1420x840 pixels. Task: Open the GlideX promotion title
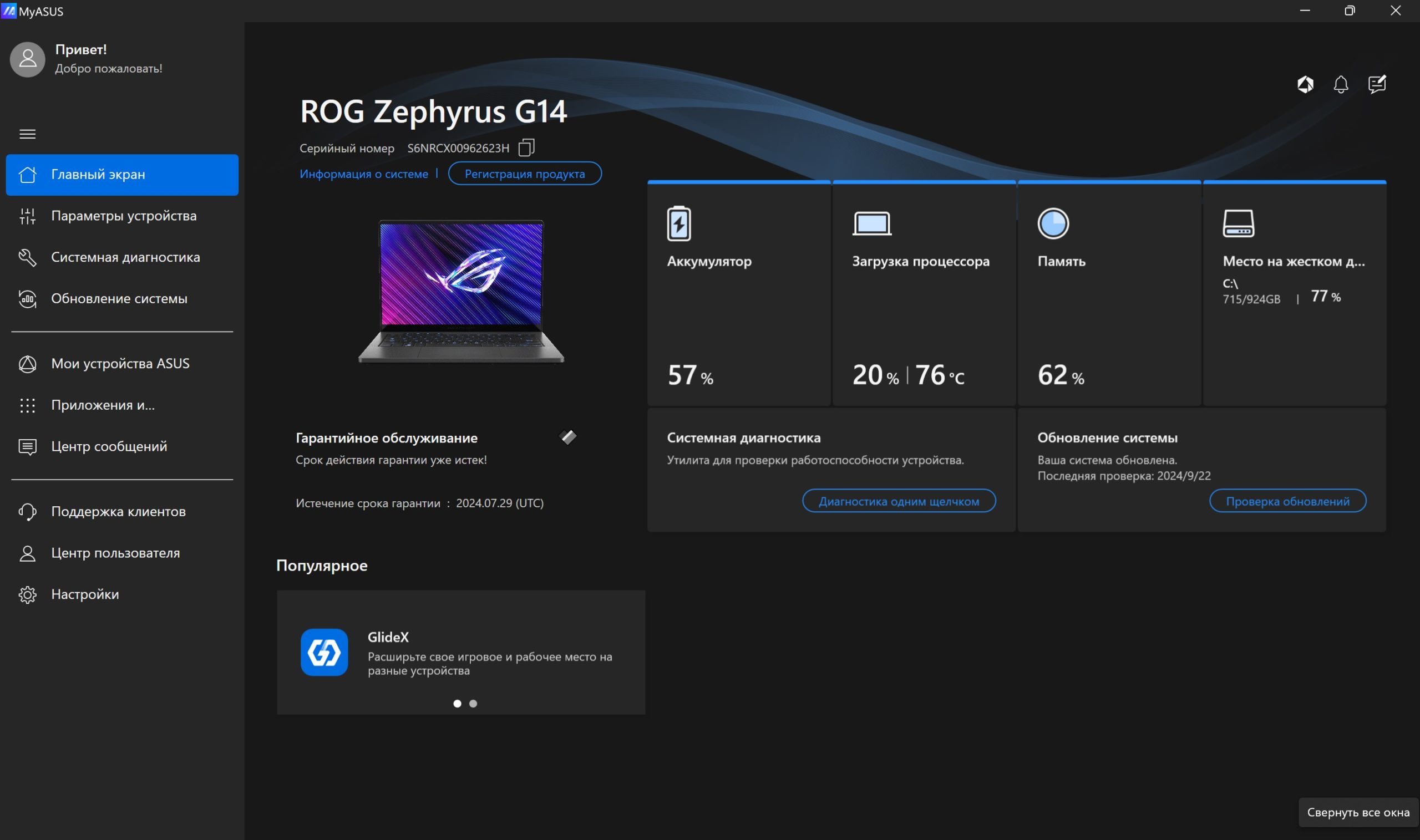[x=388, y=637]
